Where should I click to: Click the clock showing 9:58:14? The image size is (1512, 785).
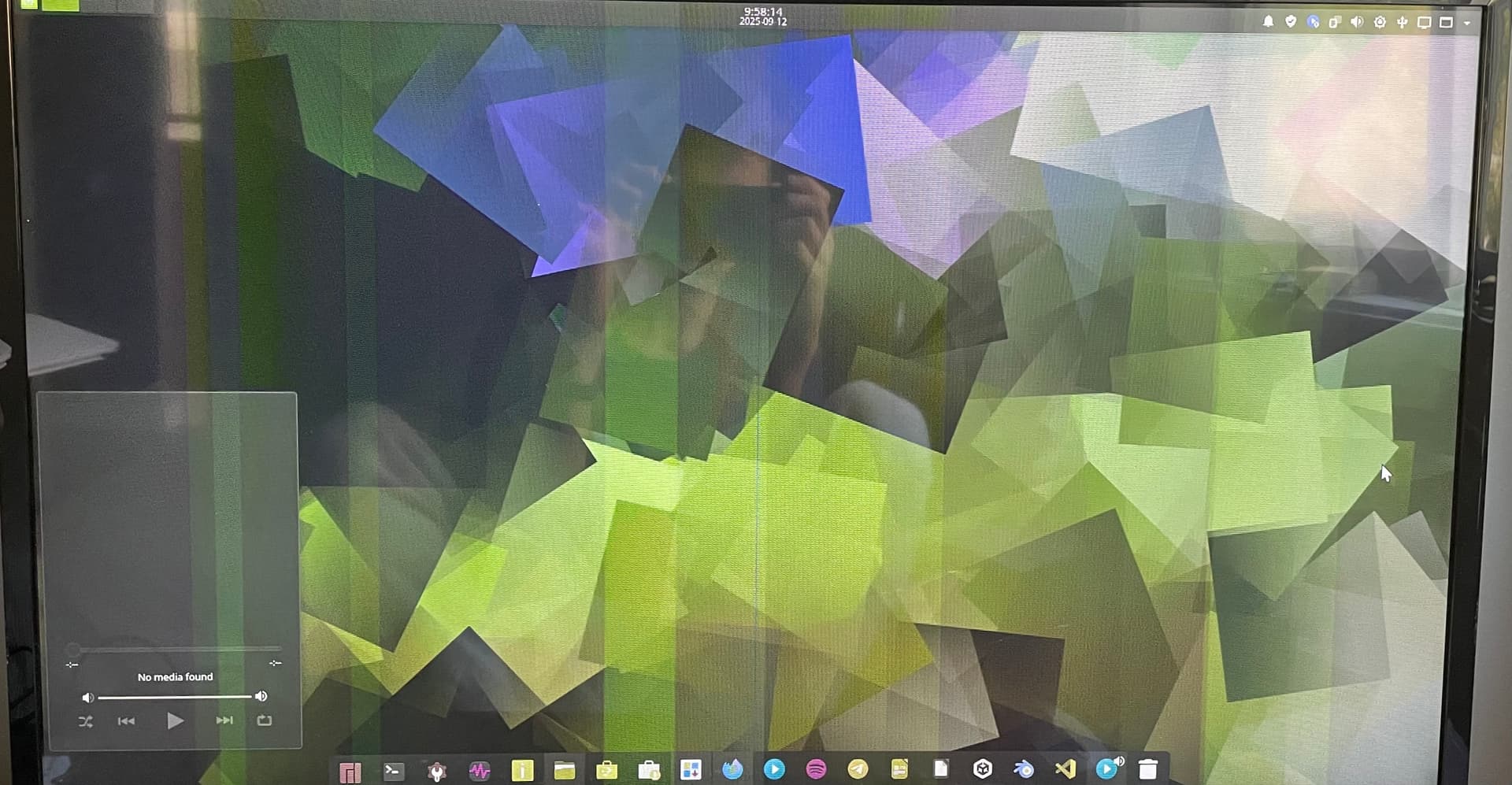click(762, 17)
